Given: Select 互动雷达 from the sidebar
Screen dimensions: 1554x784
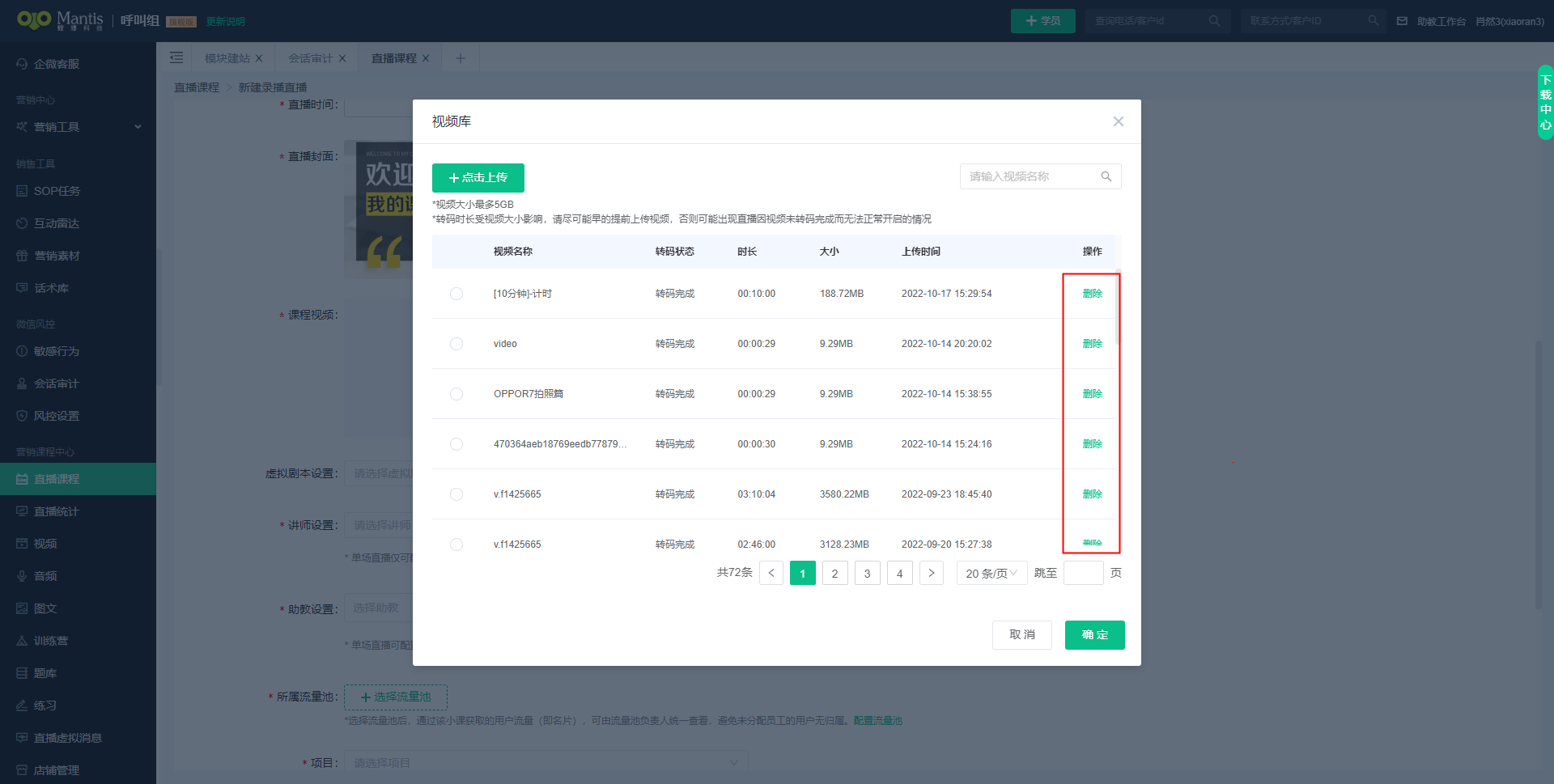Looking at the screenshot, I should point(57,223).
